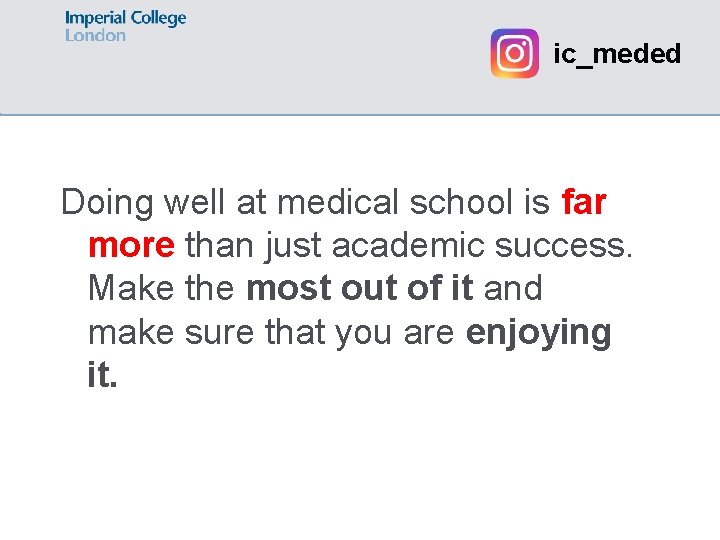The height and width of the screenshot is (540, 720).
Task: Click the word "and" after "most out of it"
Action: click(513, 289)
